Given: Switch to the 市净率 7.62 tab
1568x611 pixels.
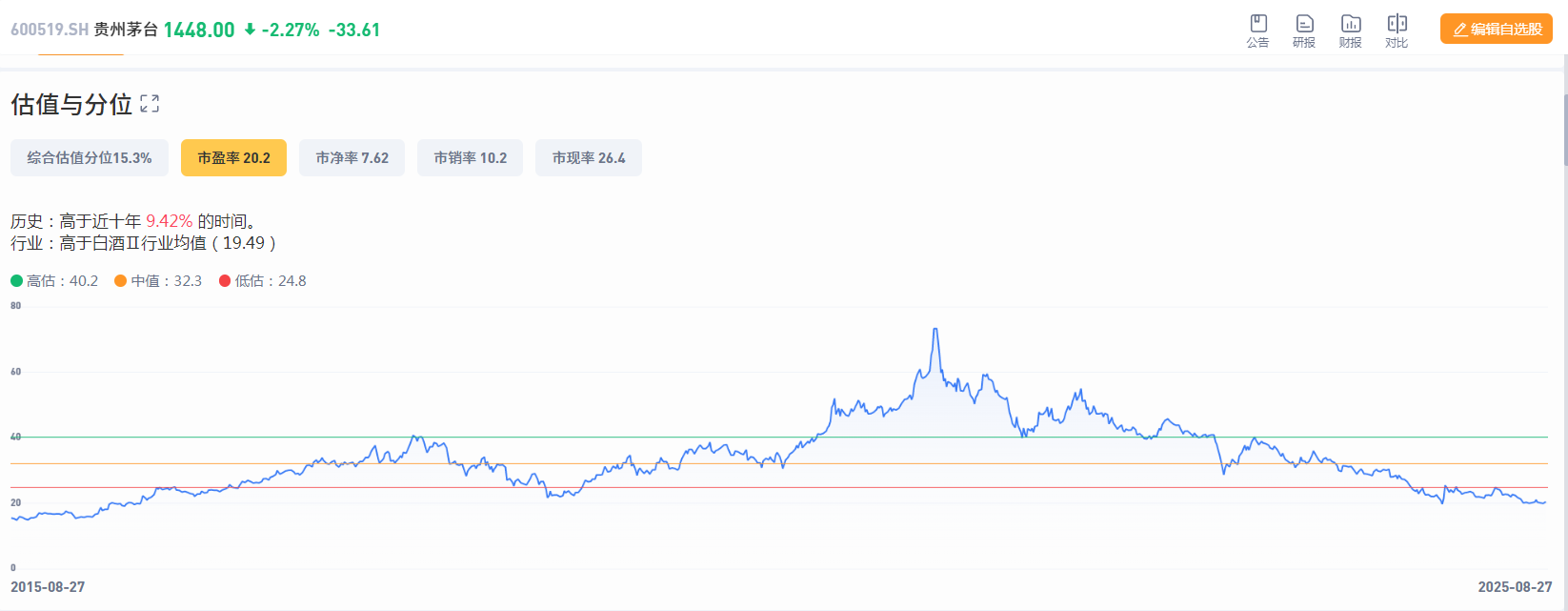Looking at the screenshot, I should pyautogui.click(x=352, y=158).
